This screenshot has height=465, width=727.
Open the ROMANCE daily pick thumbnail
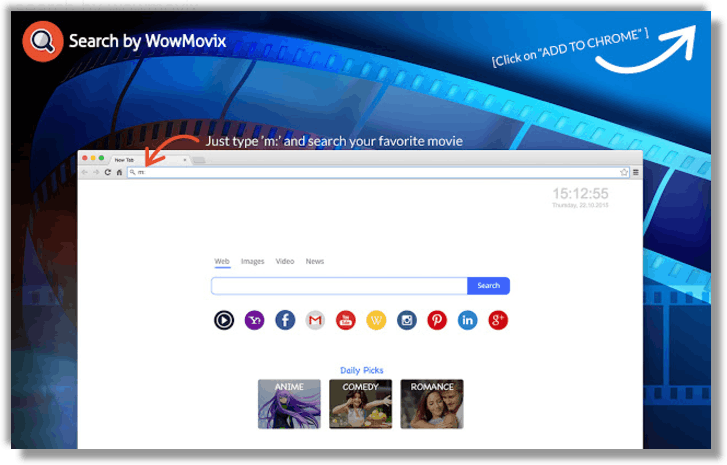[x=432, y=404]
